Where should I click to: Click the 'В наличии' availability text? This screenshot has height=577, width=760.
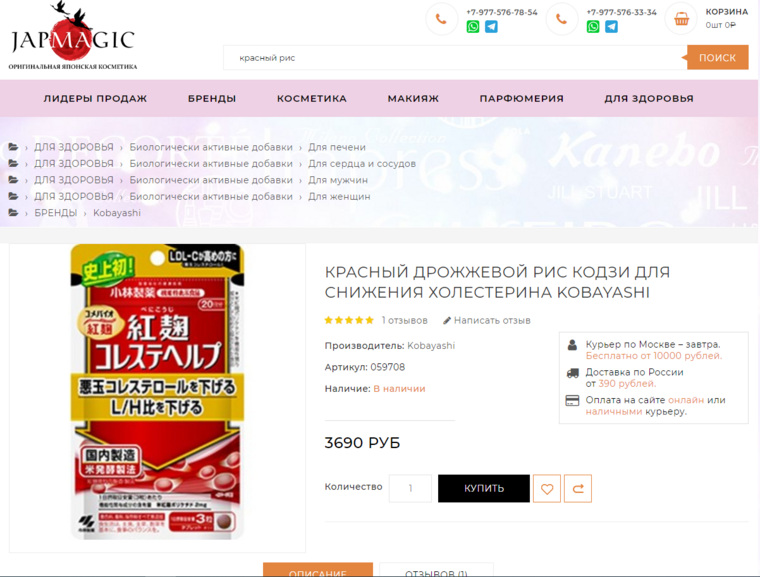[x=399, y=388]
